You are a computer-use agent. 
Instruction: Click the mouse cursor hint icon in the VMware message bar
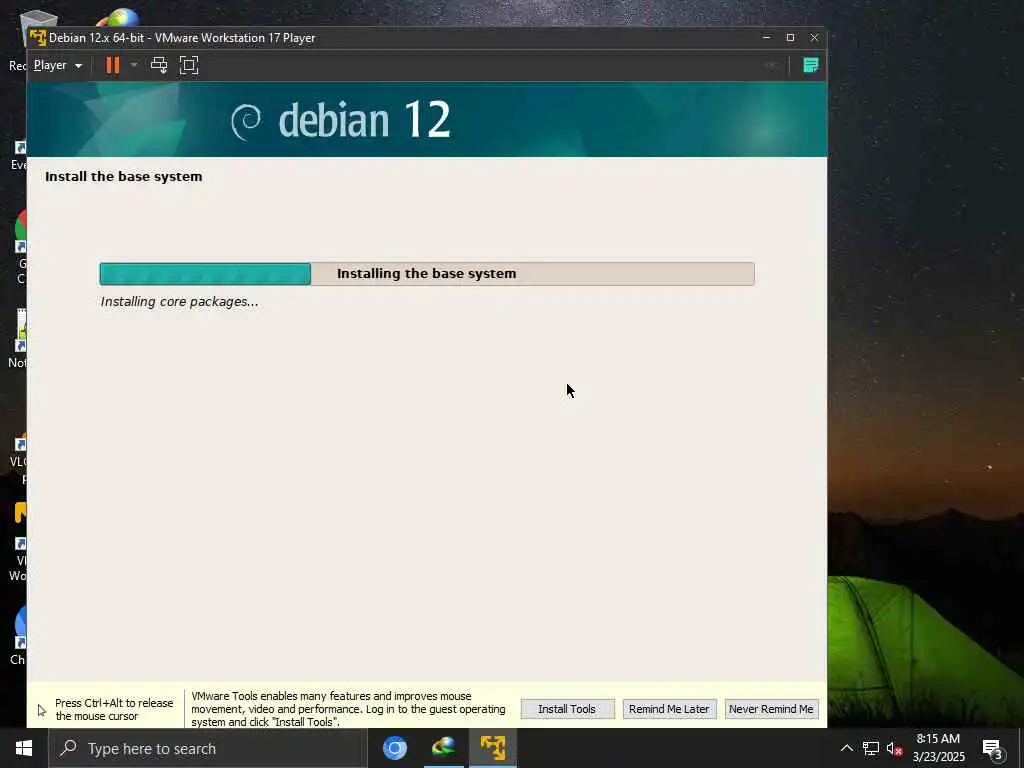(42, 711)
